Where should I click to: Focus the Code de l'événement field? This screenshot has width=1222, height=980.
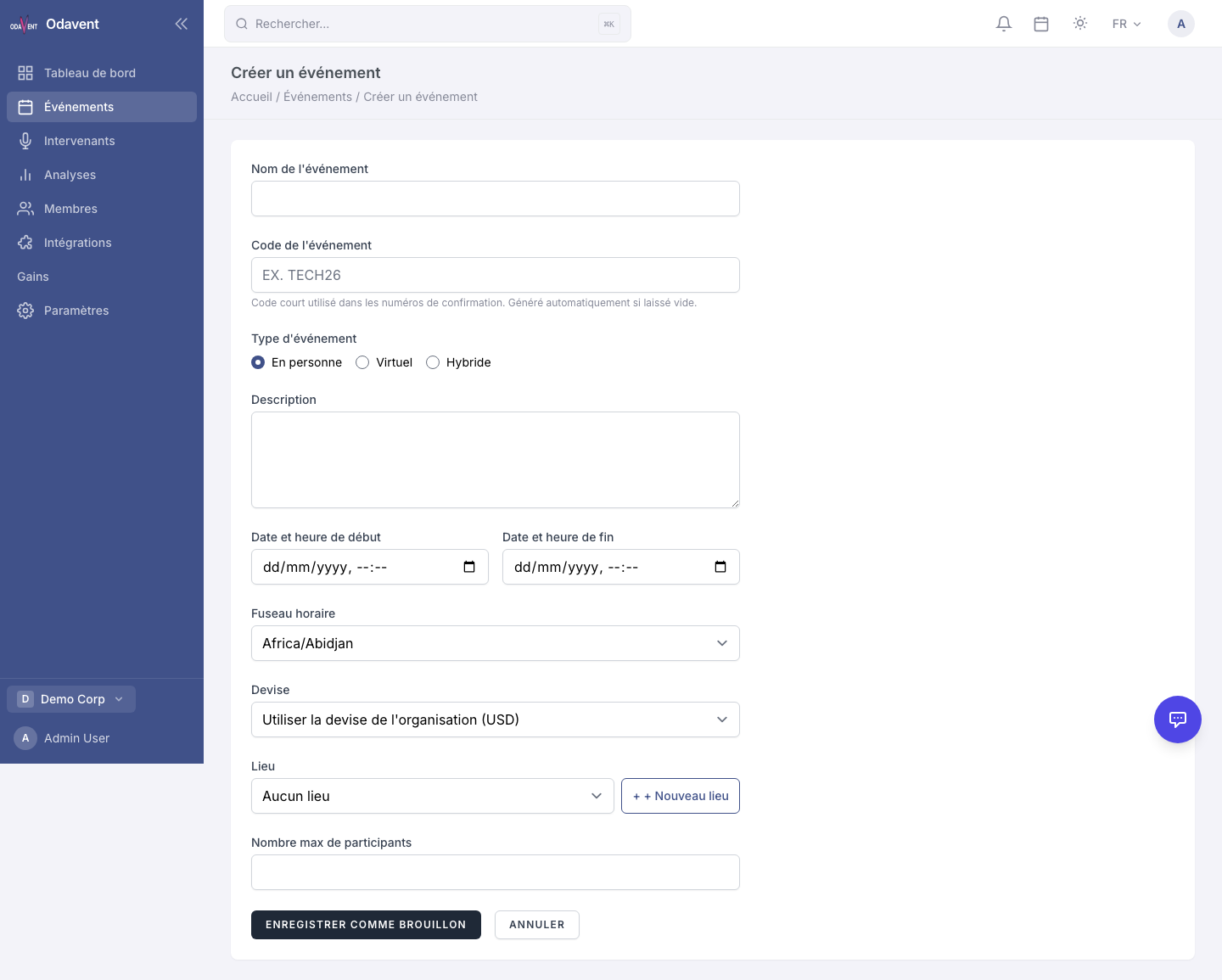496,275
